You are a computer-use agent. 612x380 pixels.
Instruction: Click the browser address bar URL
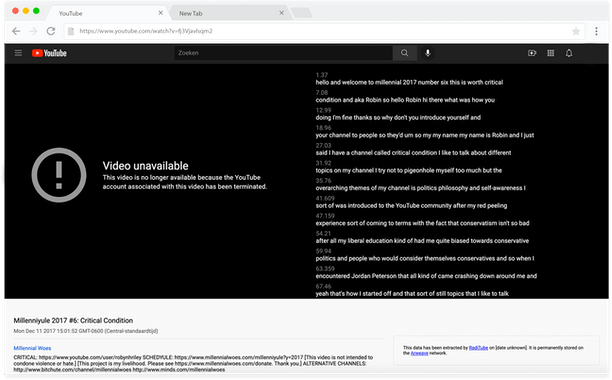pyautogui.click(x=146, y=31)
